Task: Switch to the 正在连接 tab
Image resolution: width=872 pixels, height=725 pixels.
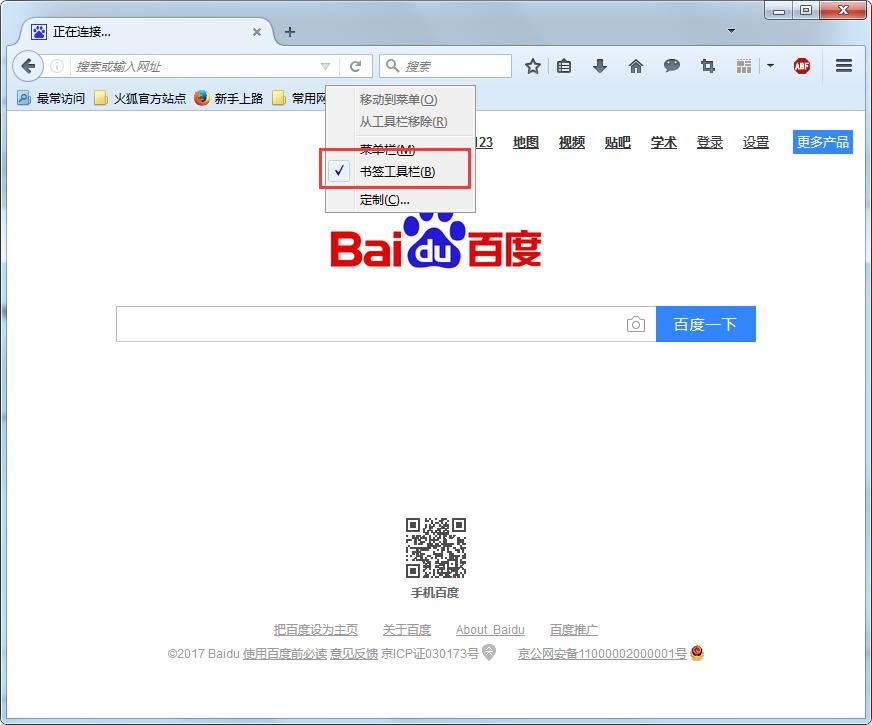Action: (x=140, y=32)
